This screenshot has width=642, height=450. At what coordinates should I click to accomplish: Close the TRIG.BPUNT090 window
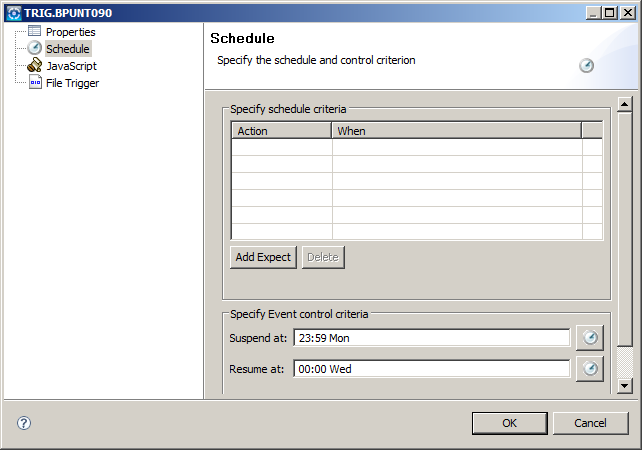(x=628, y=13)
